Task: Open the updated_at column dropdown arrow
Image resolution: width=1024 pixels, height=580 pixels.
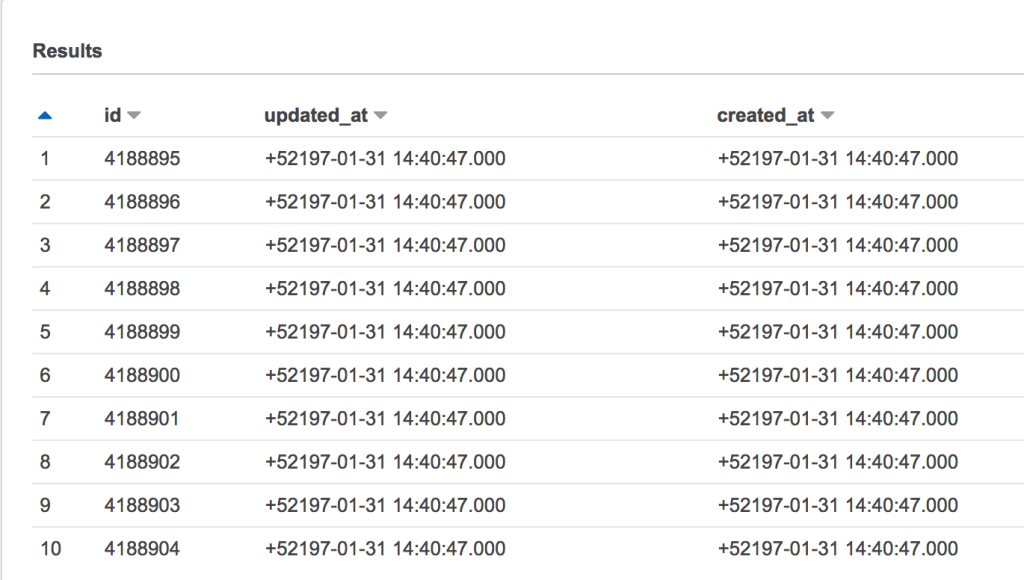Action: (380, 114)
